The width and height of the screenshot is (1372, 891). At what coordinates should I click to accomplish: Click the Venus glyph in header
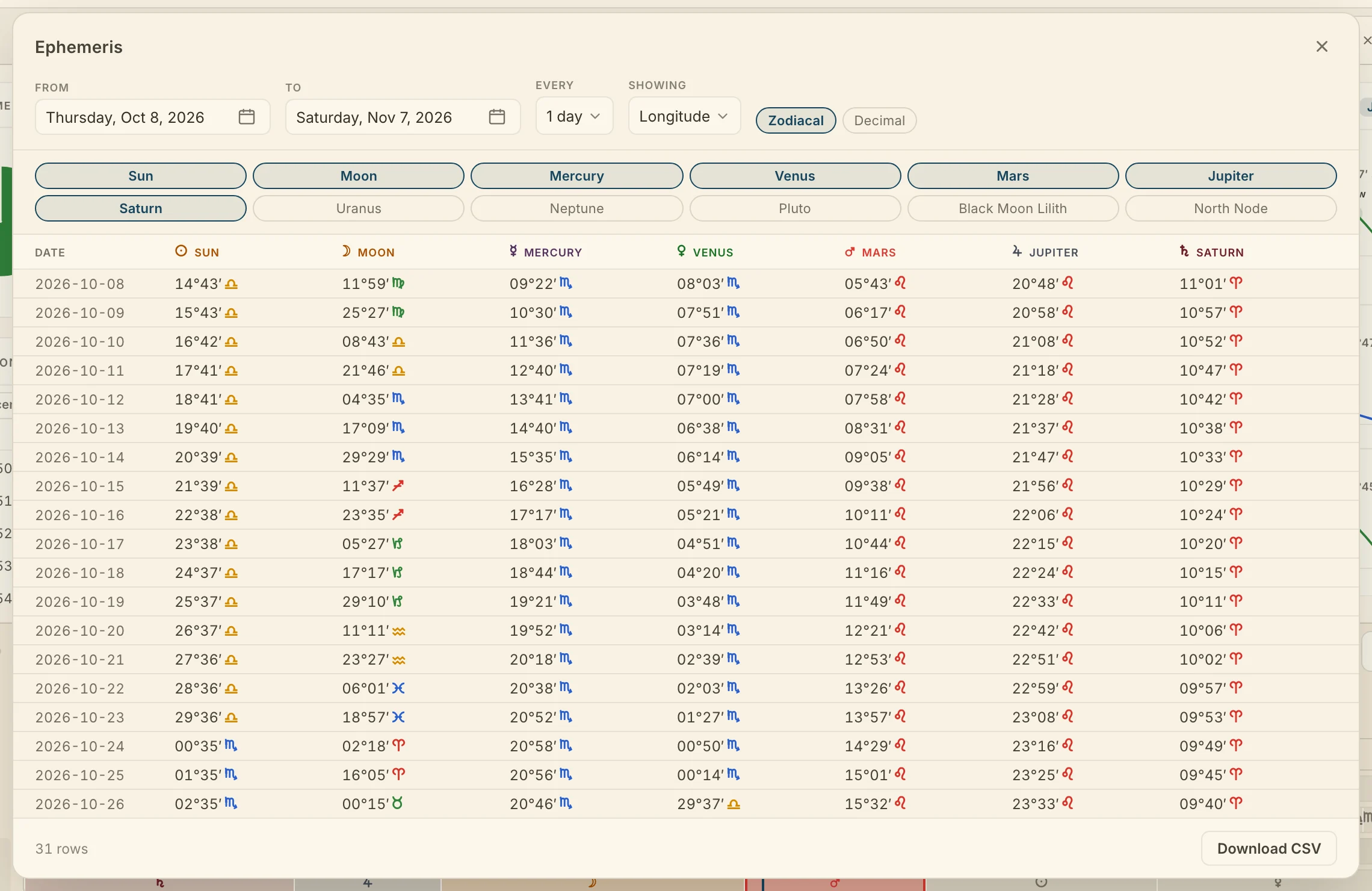681,251
